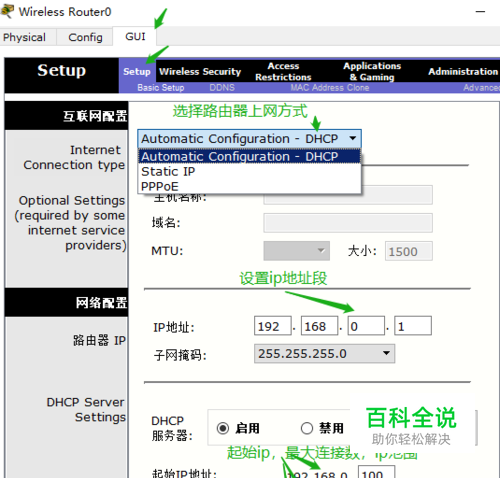Open the Setup menu in router GUI
Viewport: 500px width, 478px height.
pyautogui.click(x=137, y=71)
